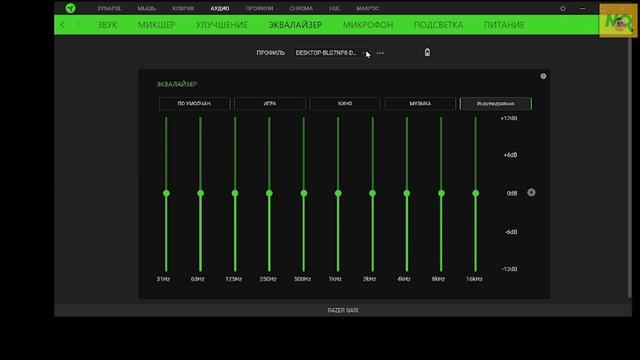Select the individual custom equalizer preset
The image size is (640, 360).
pos(496,104)
